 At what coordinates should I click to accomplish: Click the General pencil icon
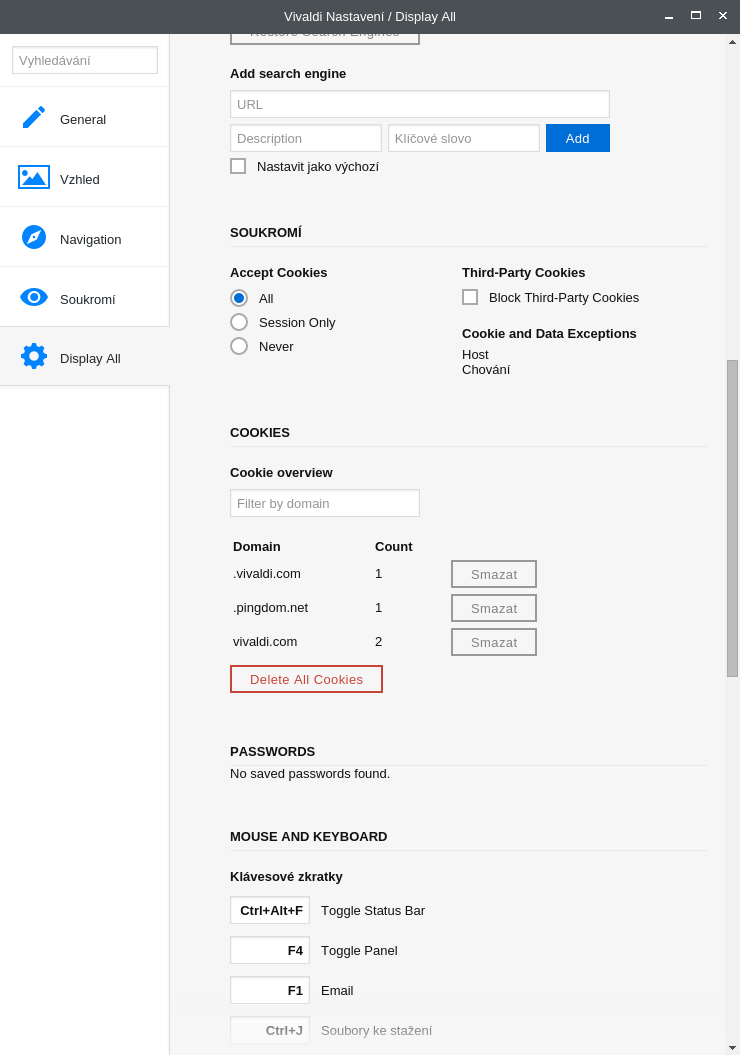(x=34, y=117)
